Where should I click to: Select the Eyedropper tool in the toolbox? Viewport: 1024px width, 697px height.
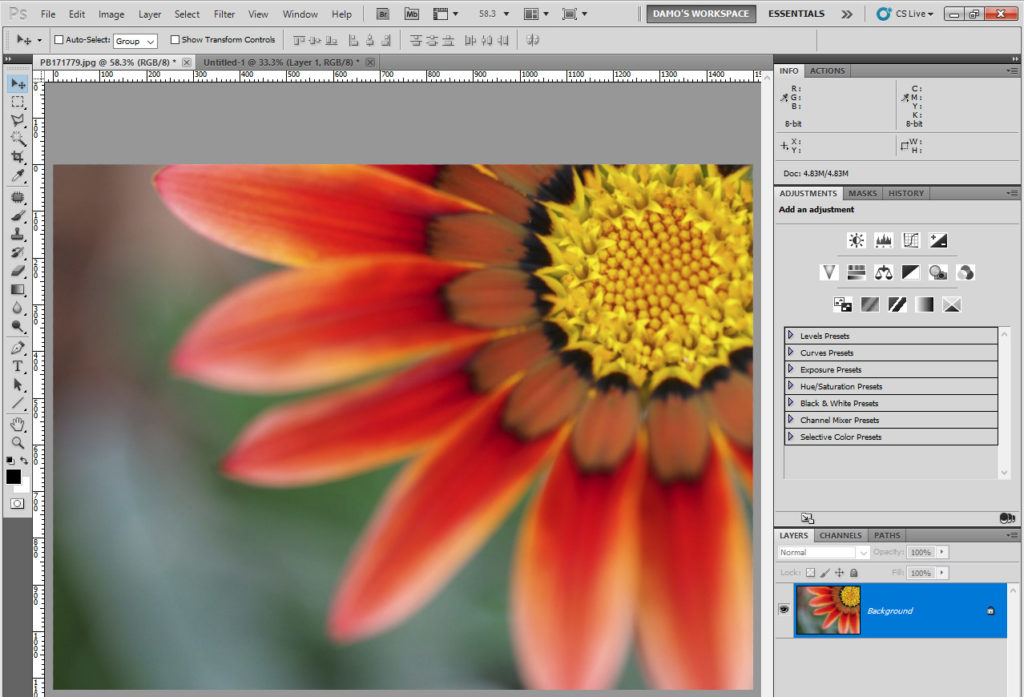pos(17,176)
